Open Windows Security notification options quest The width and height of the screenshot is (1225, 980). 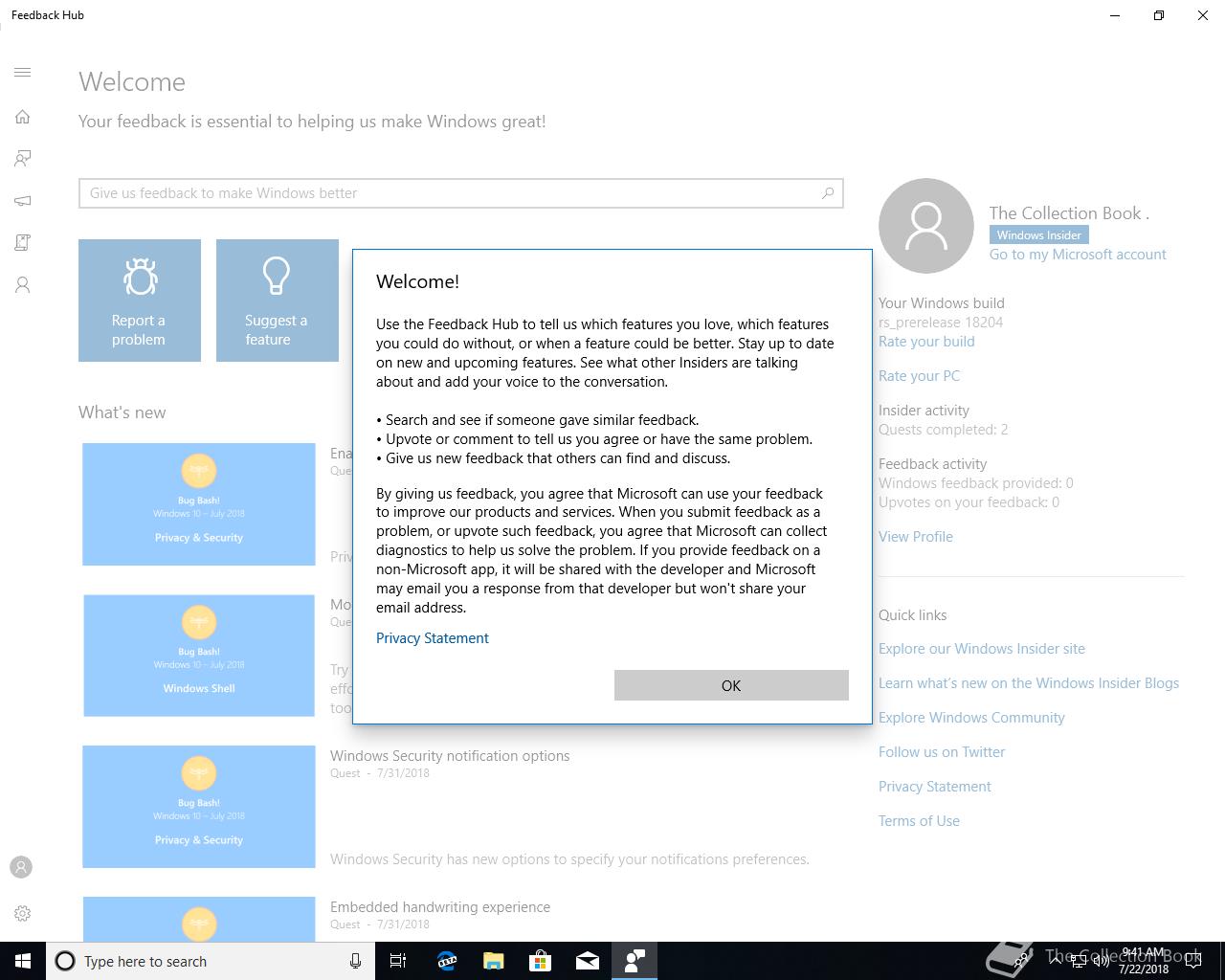450,756
